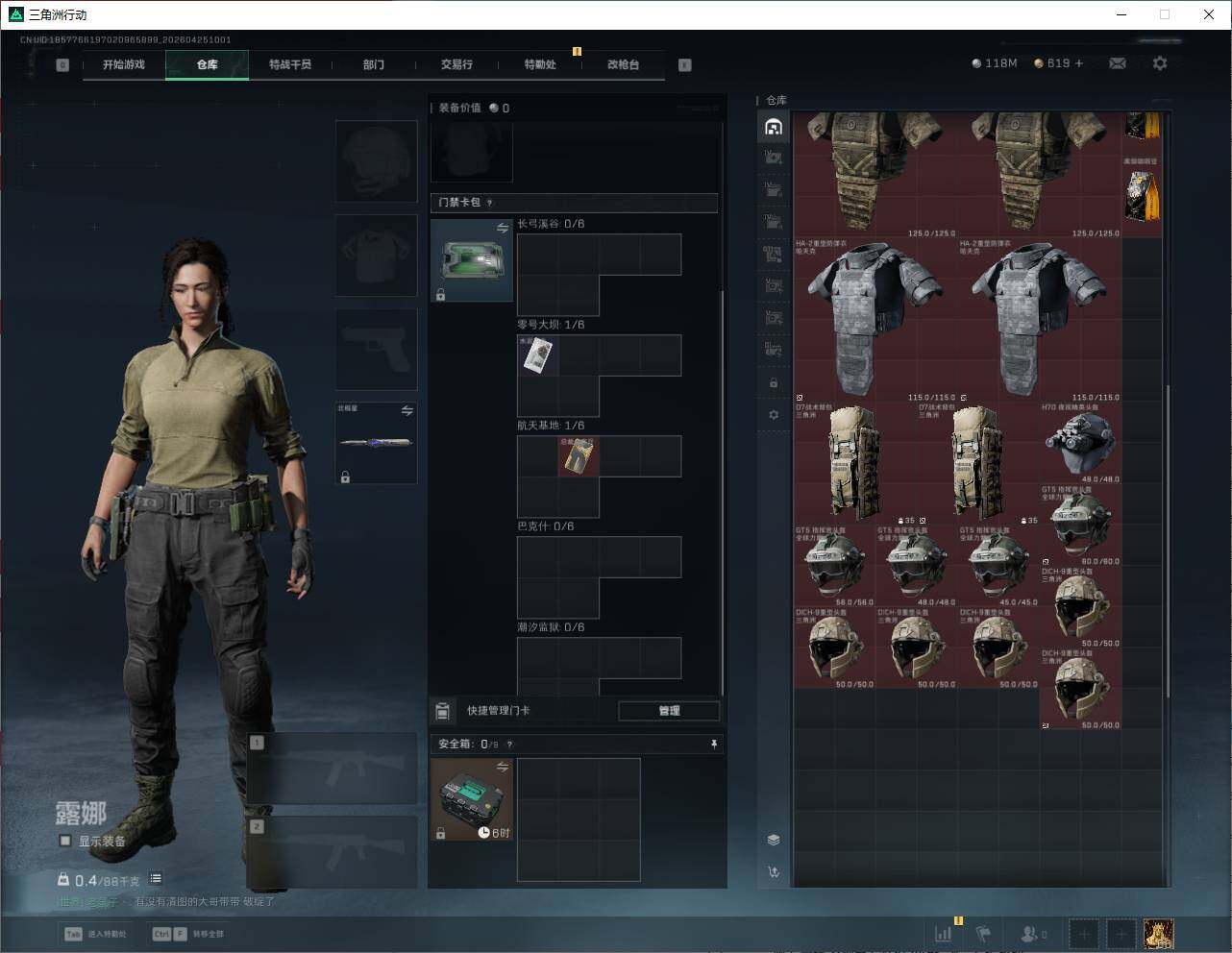Select the keycard under 零号大坝
The width and height of the screenshot is (1232, 953).
(x=538, y=355)
